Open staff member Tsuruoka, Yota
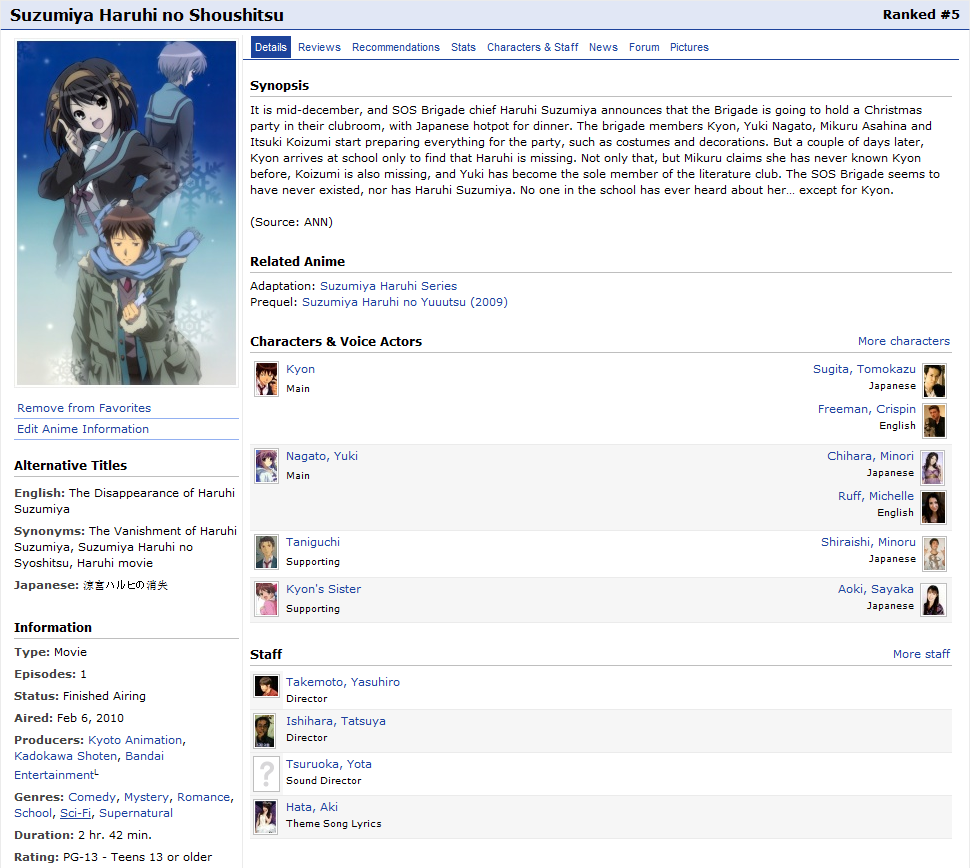This screenshot has width=971, height=868. [x=328, y=764]
